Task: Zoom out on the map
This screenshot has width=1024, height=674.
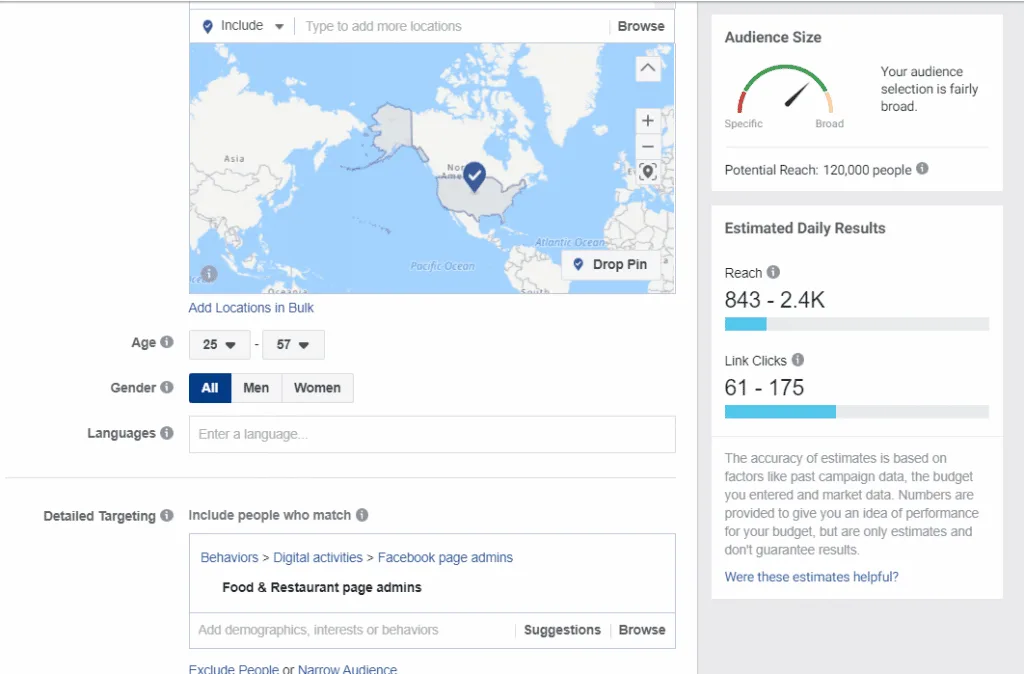Action: coord(648,146)
